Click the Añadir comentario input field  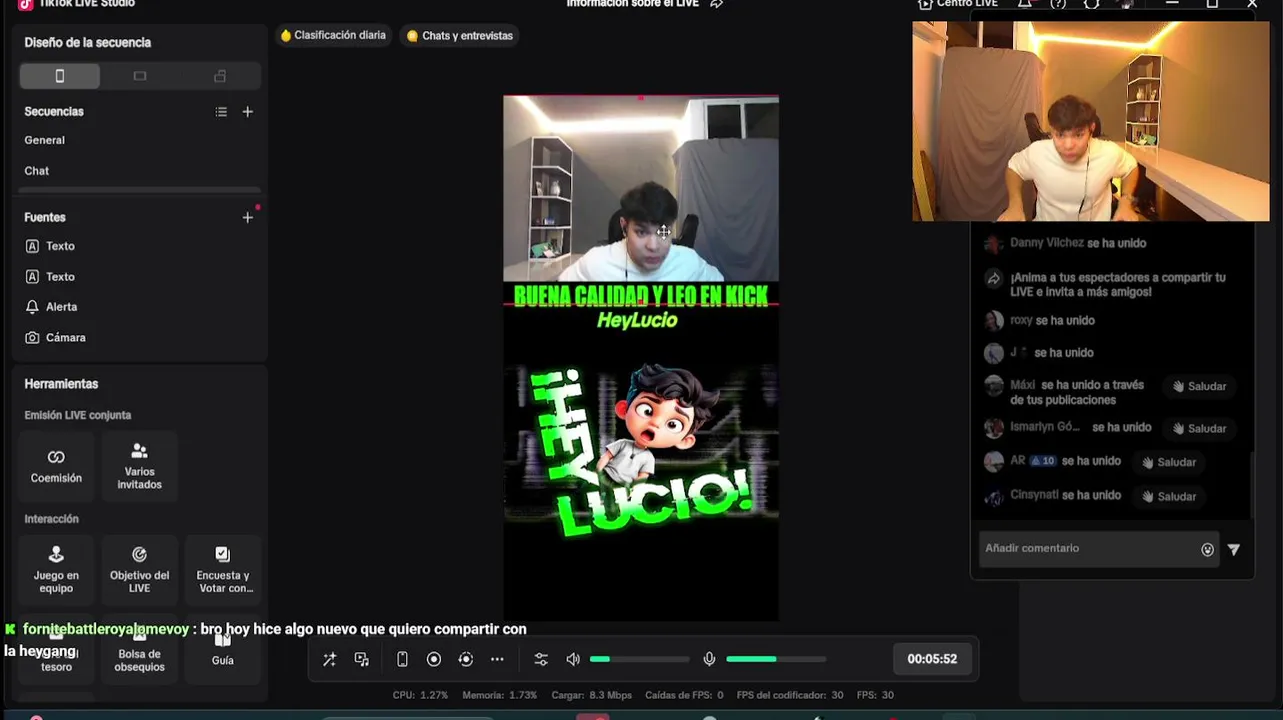click(1098, 548)
